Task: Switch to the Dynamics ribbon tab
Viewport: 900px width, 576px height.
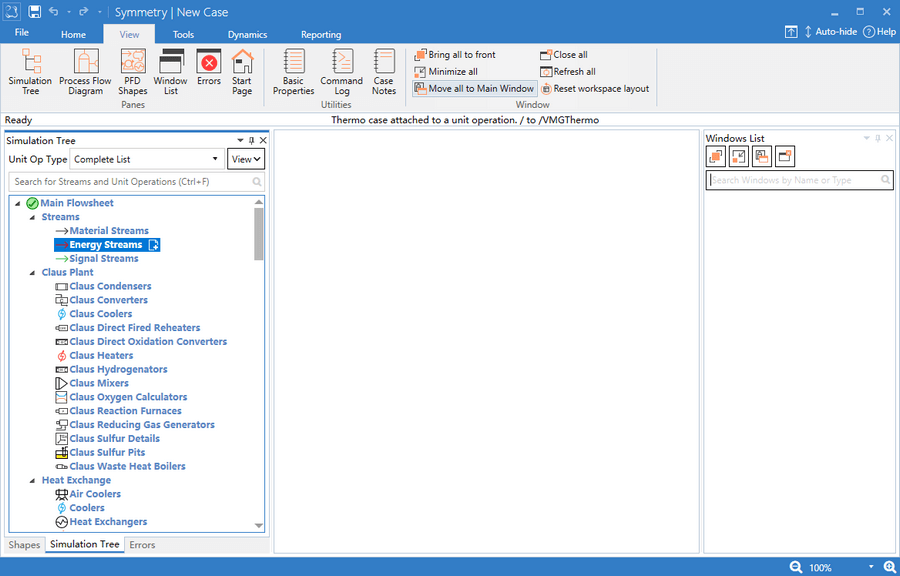Action: pyautogui.click(x=247, y=35)
